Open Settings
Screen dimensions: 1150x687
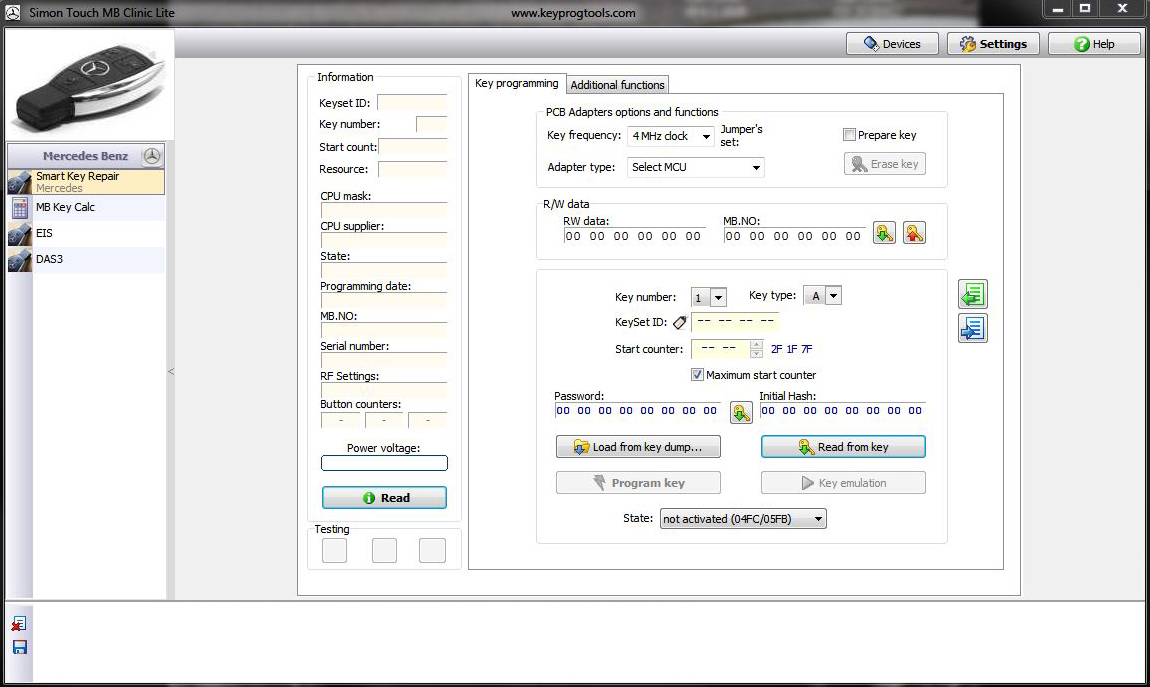click(x=994, y=44)
